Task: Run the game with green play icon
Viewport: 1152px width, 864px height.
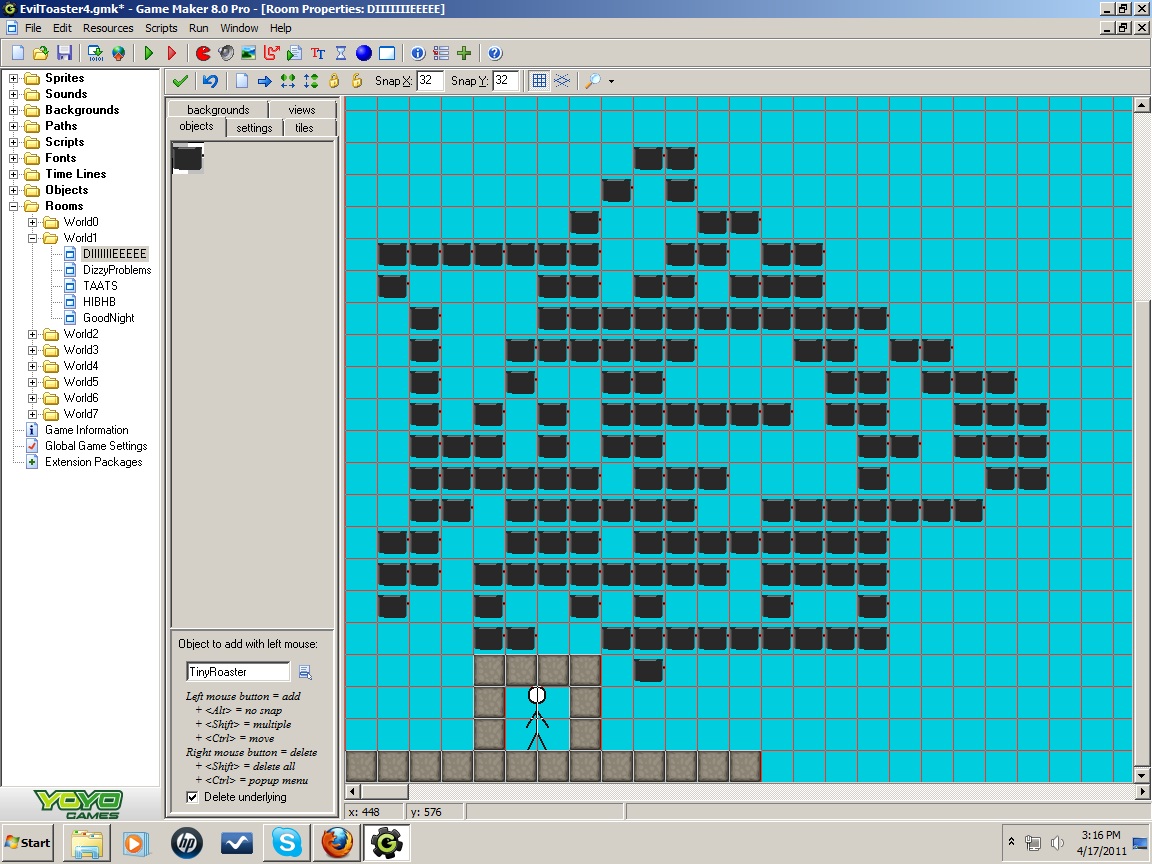Action: 149,53
